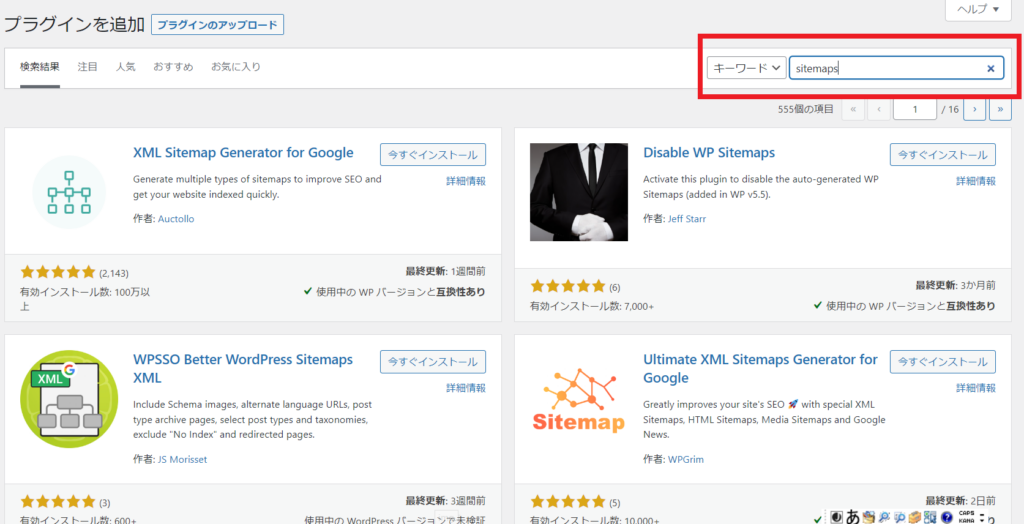Screen dimensions: 1024x524
Task: Open the IME help question mark icon
Action: coord(946,517)
